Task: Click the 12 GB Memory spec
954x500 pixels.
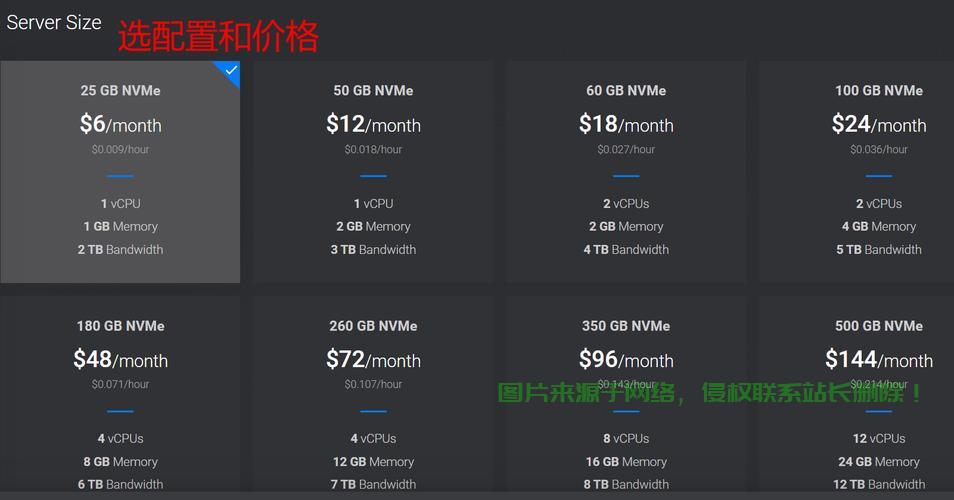Action: point(373,462)
